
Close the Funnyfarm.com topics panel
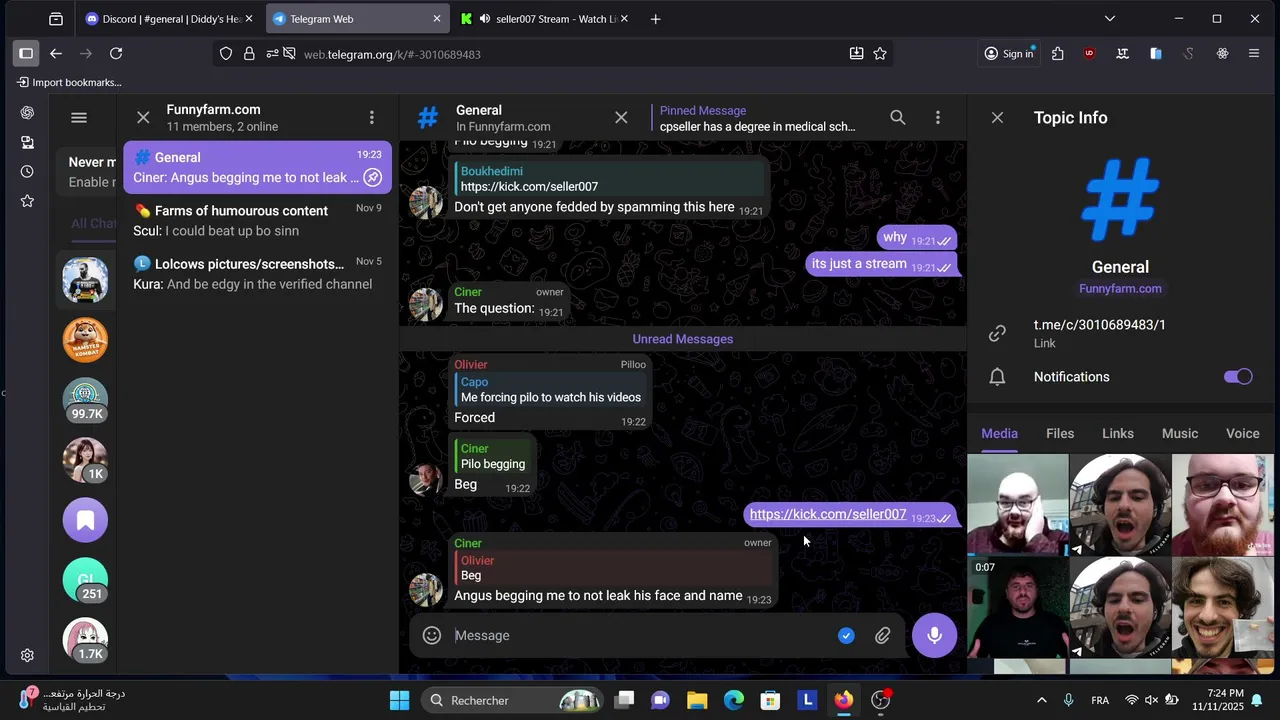coord(143,118)
